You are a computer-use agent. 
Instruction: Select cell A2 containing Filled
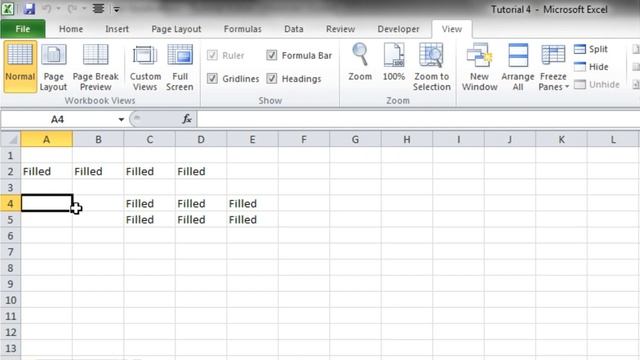[x=47, y=171]
